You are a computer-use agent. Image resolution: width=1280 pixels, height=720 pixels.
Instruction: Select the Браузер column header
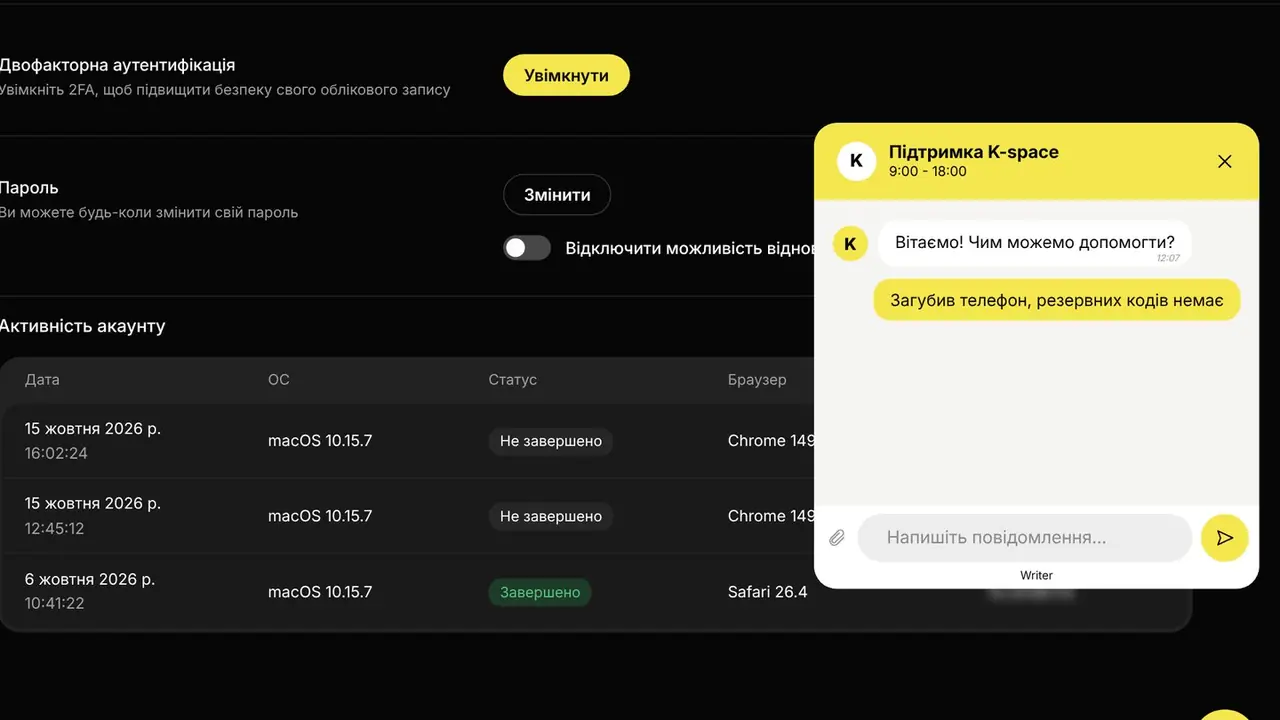tap(757, 380)
